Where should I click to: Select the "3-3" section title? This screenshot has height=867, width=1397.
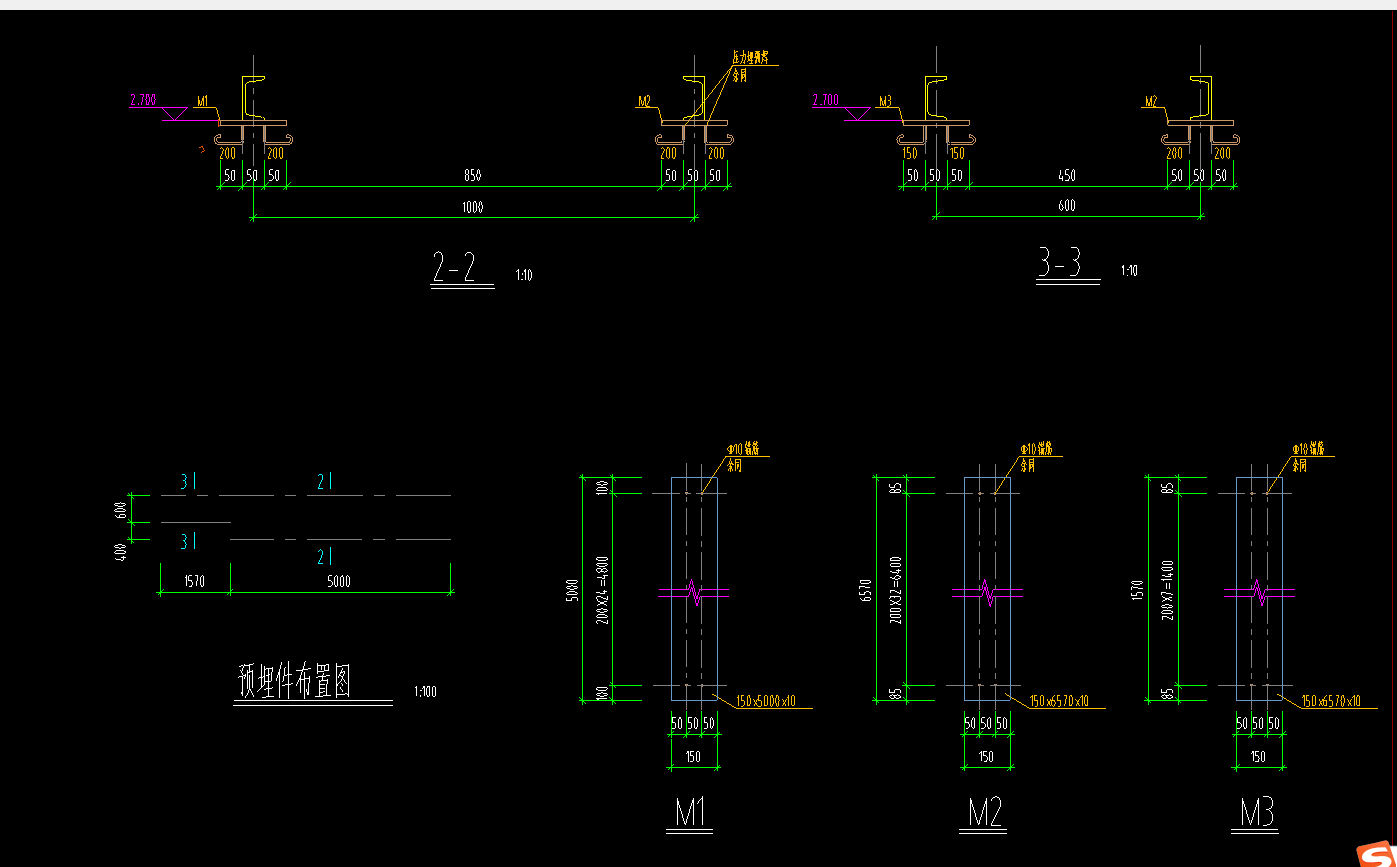coord(1060,263)
